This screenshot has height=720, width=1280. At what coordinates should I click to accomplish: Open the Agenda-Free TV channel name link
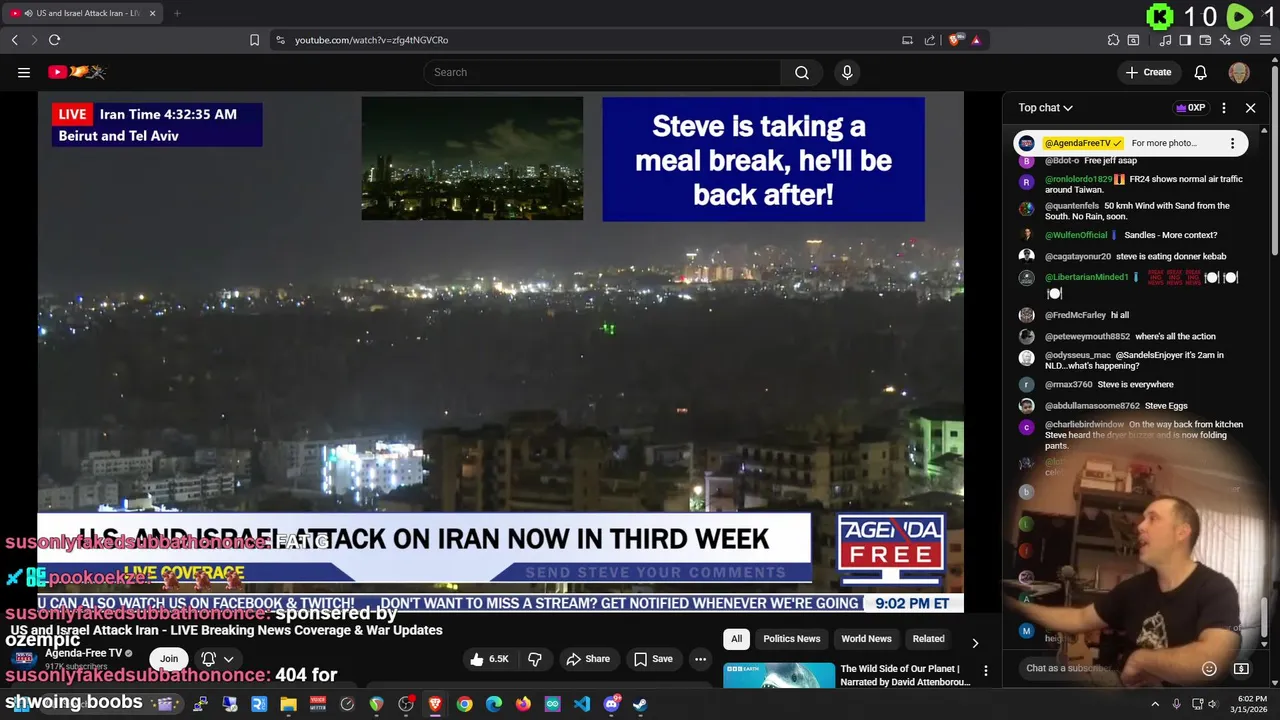[x=83, y=653]
